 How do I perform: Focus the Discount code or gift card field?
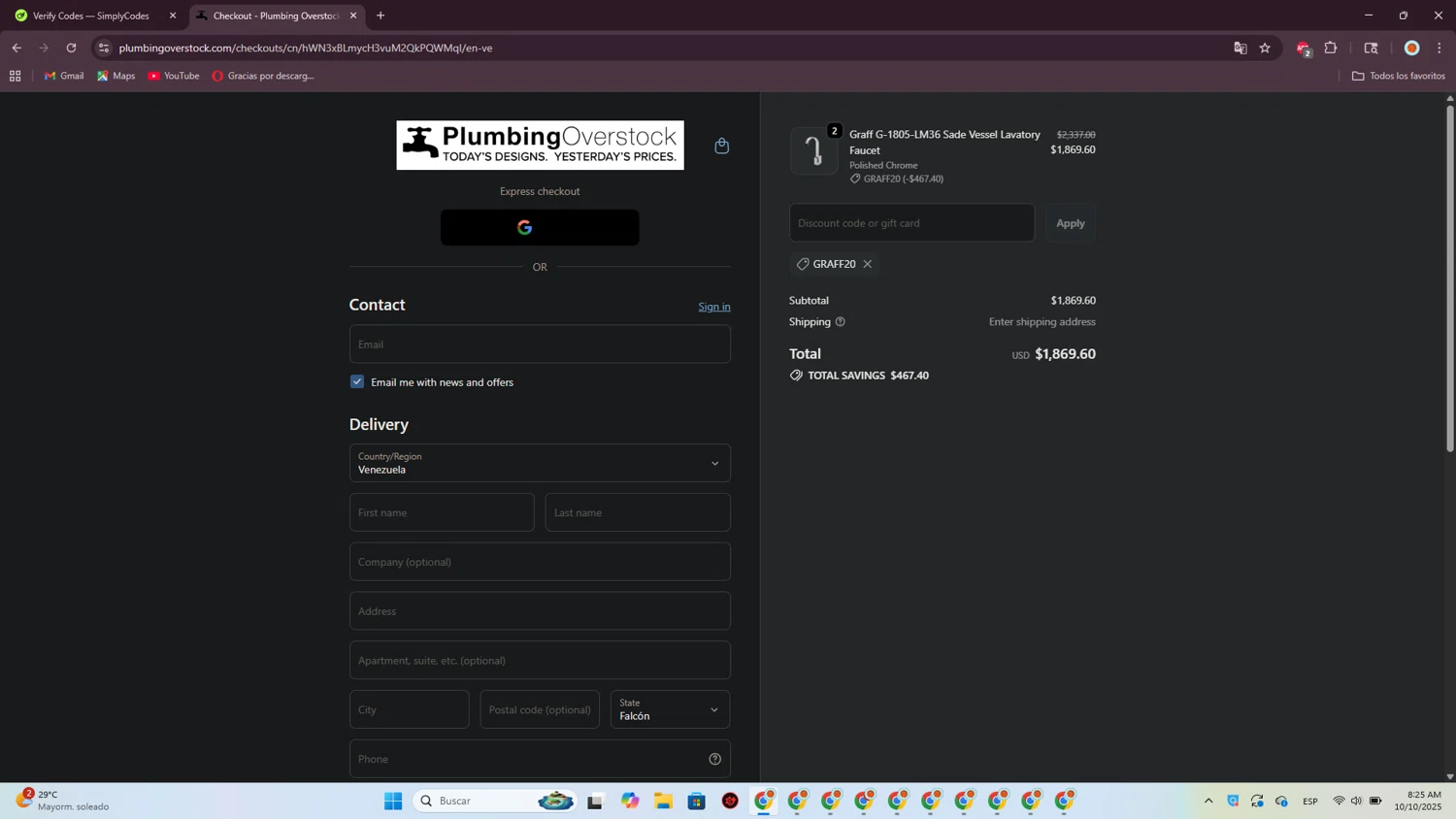pyautogui.click(x=911, y=223)
